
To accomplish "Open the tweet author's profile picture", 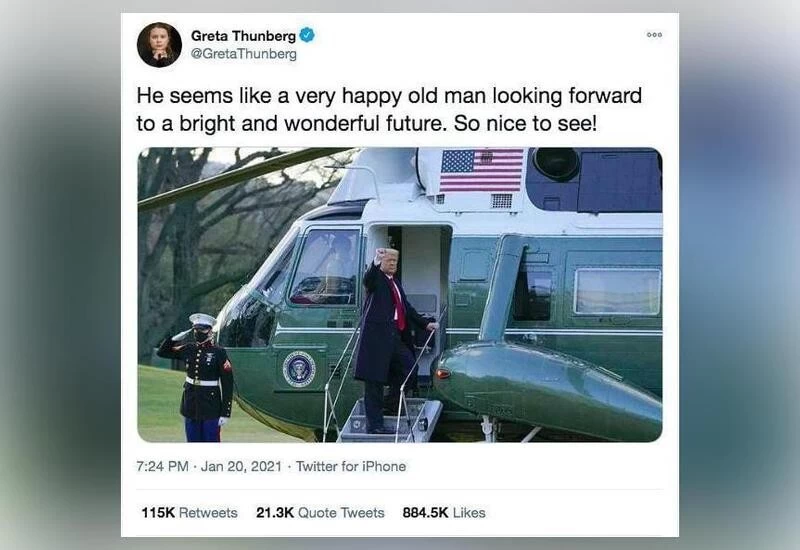I will (x=159, y=45).
